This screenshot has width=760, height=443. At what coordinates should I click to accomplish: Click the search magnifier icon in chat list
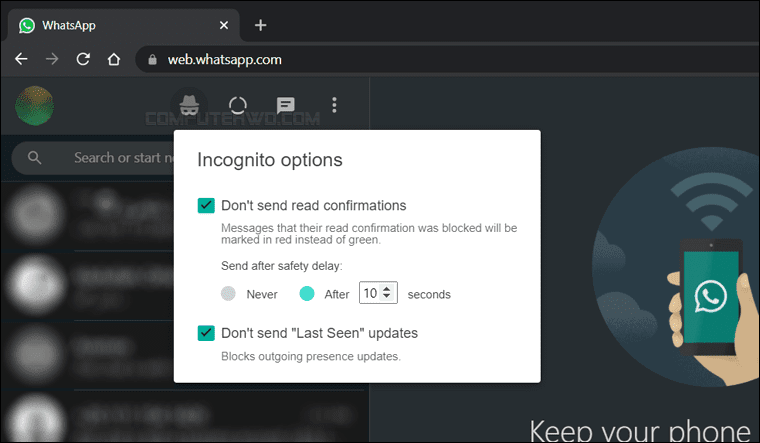point(34,158)
